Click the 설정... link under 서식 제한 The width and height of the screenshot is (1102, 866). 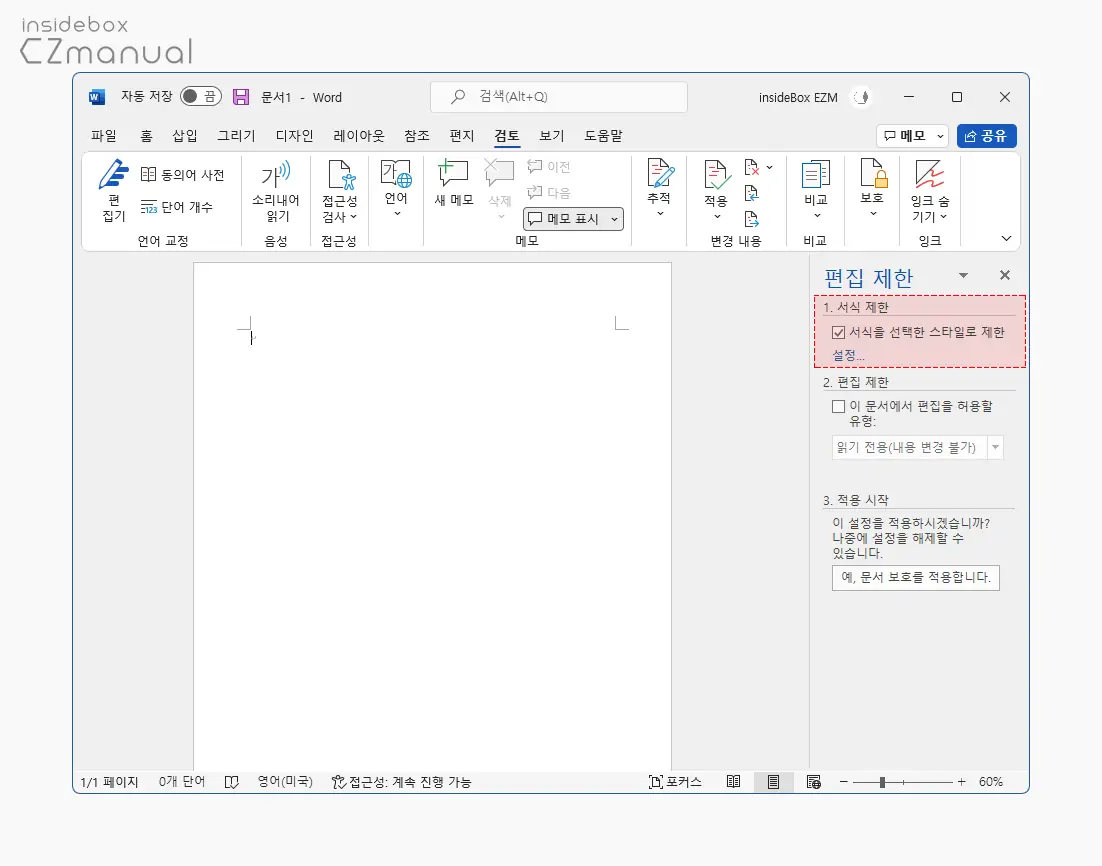tap(848, 355)
